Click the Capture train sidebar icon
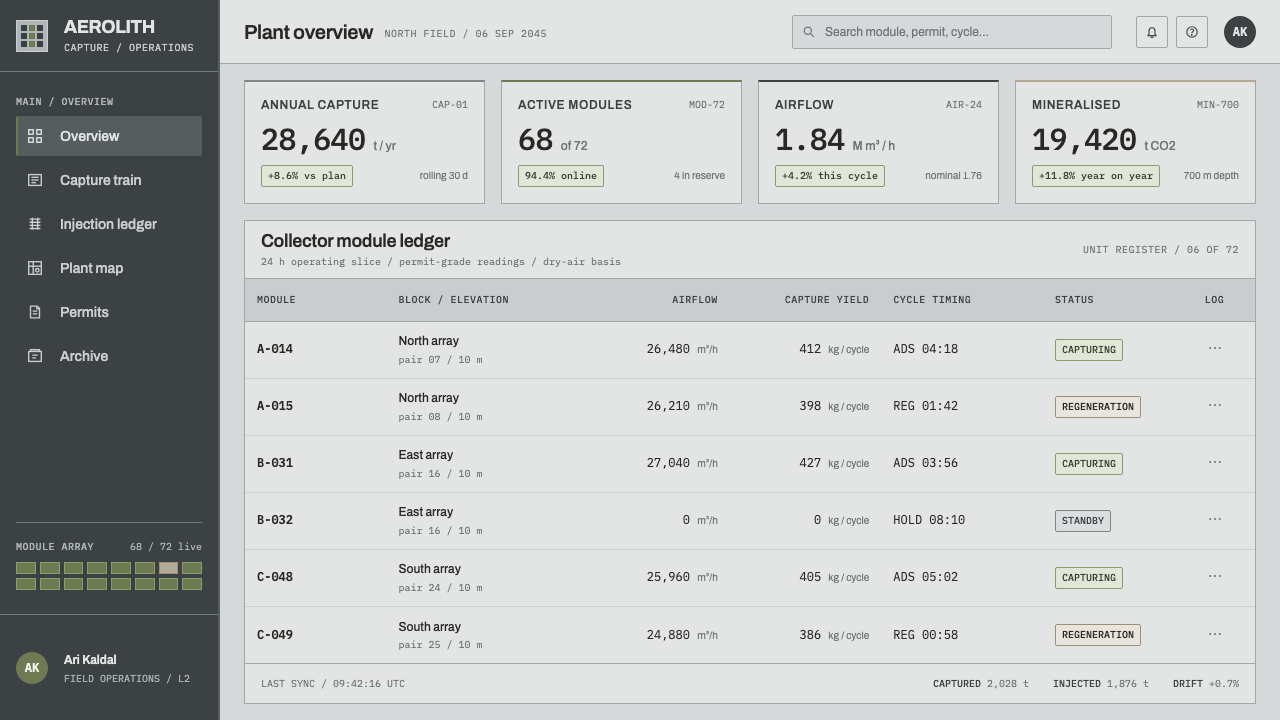The height and width of the screenshot is (720, 1280). [35, 180]
